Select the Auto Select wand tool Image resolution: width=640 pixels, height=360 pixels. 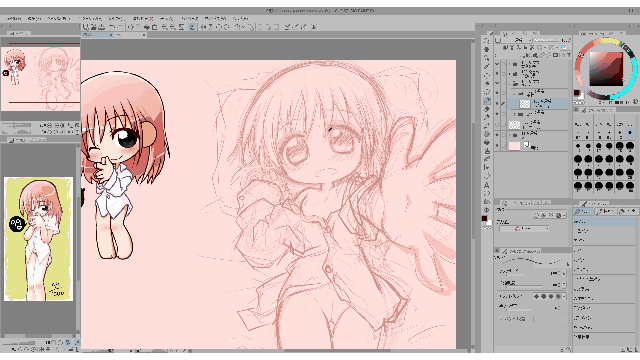point(487,83)
